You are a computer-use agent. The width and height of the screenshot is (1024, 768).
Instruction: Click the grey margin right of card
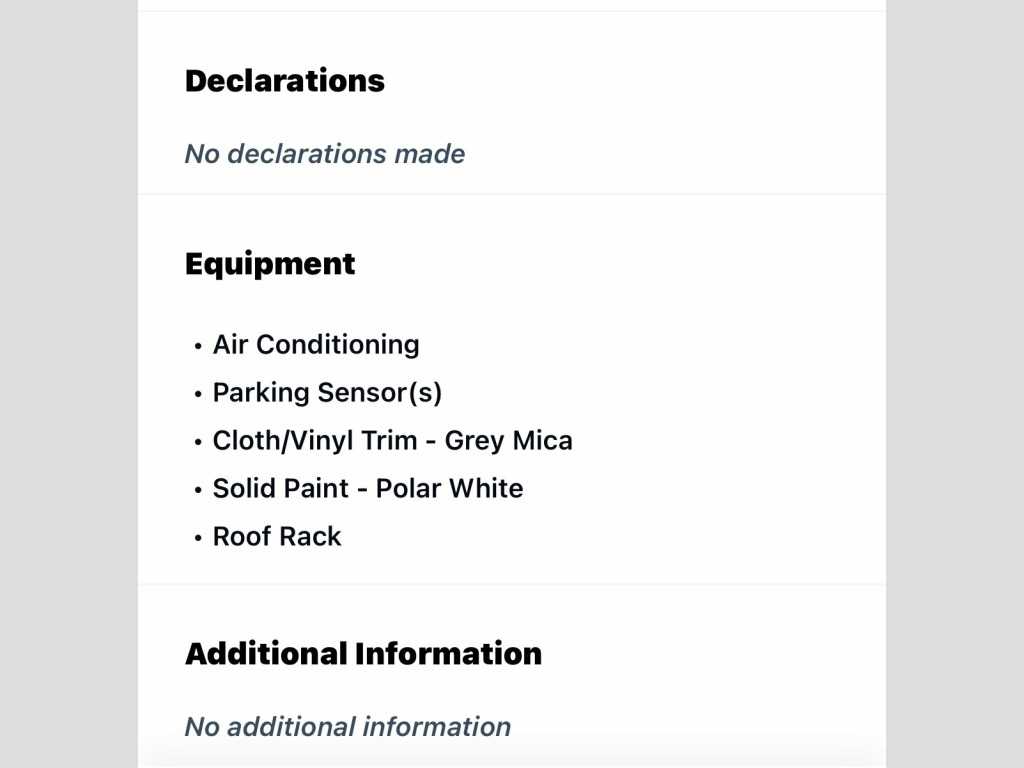click(x=955, y=384)
